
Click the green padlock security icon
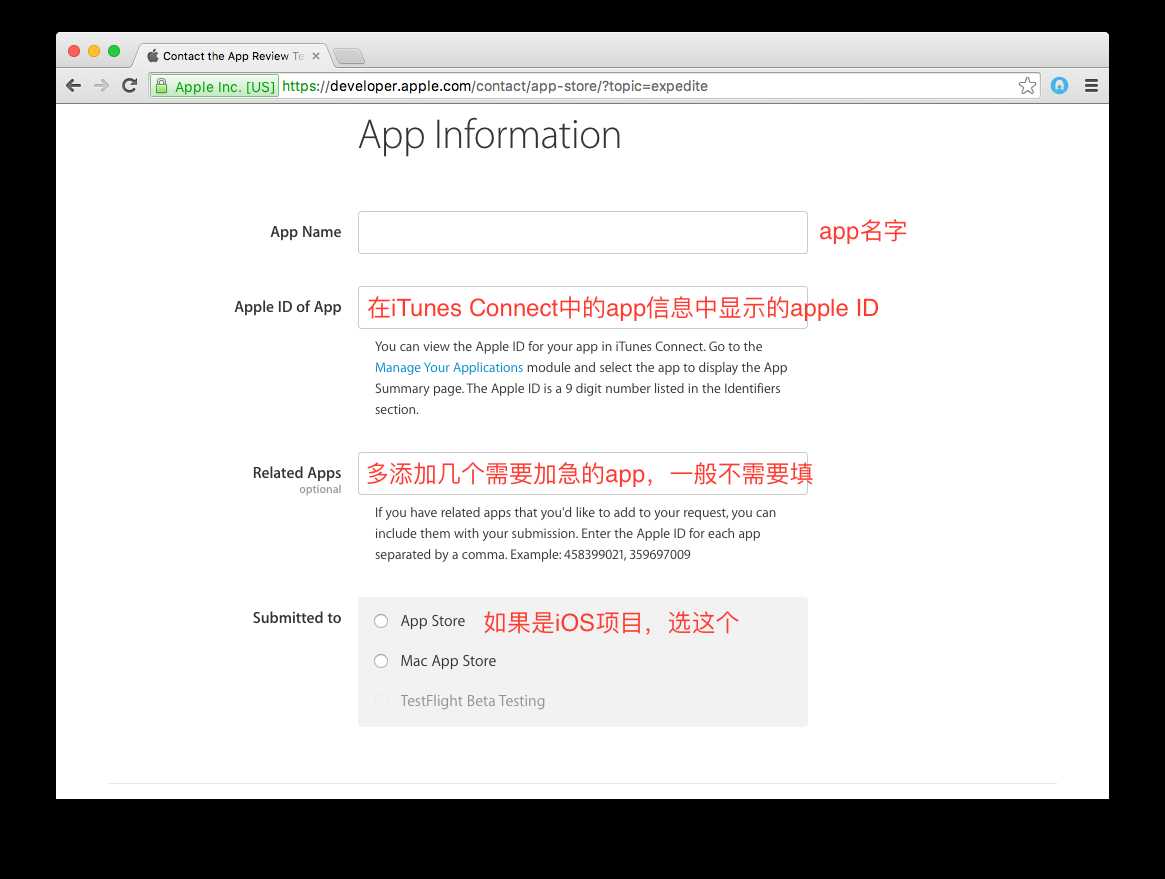tap(161, 86)
